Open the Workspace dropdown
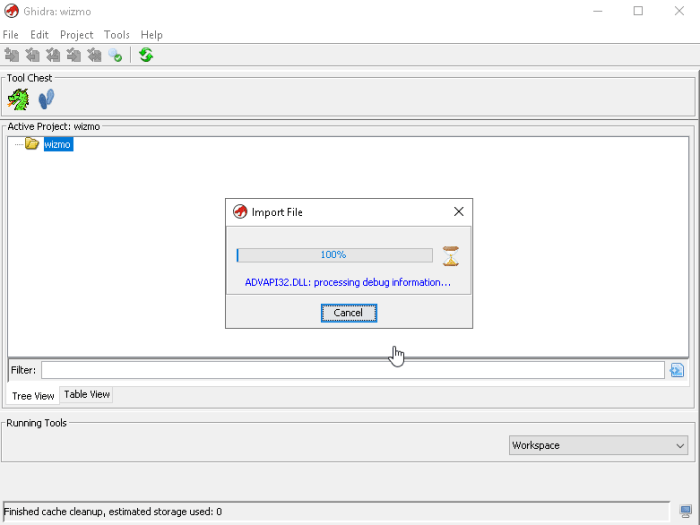Viewport: 700px width, 525px height. pyautogui.click(x=598, y=445)
